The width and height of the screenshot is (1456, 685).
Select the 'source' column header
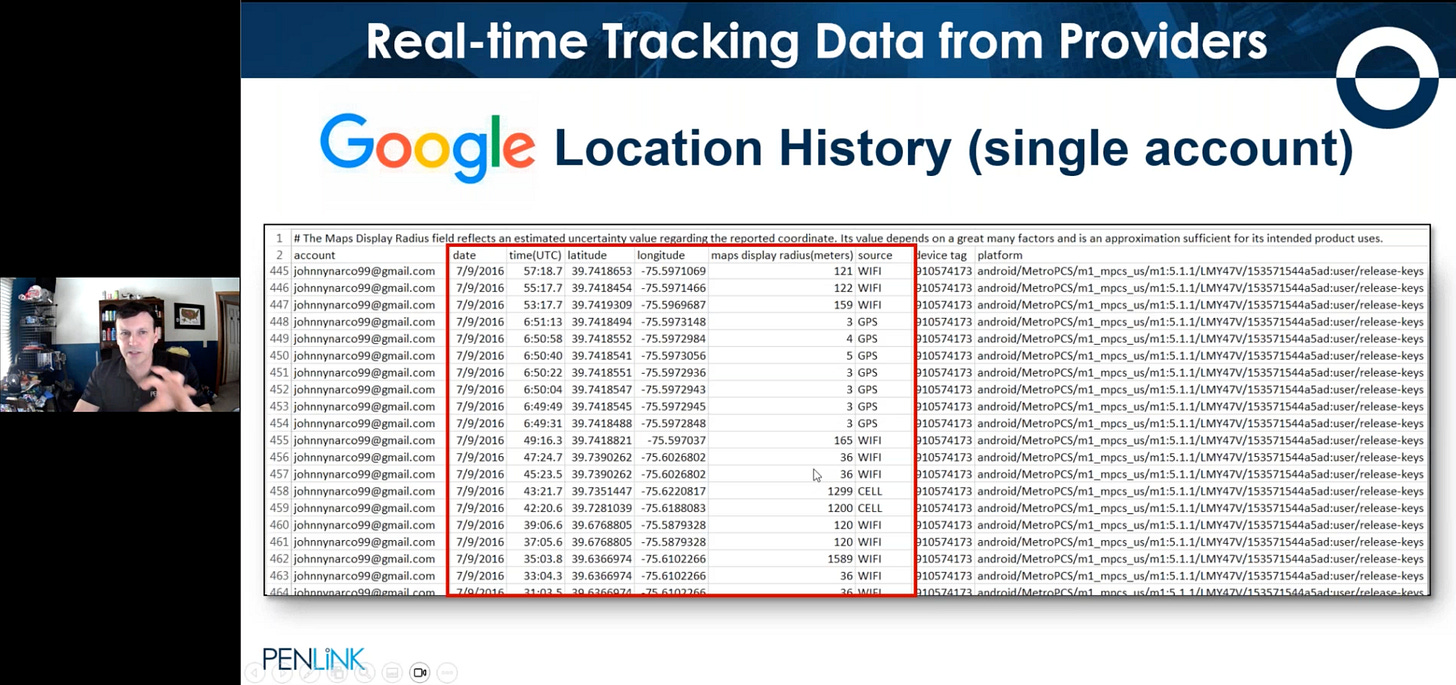pyautogui.click(x=875, y=255)
